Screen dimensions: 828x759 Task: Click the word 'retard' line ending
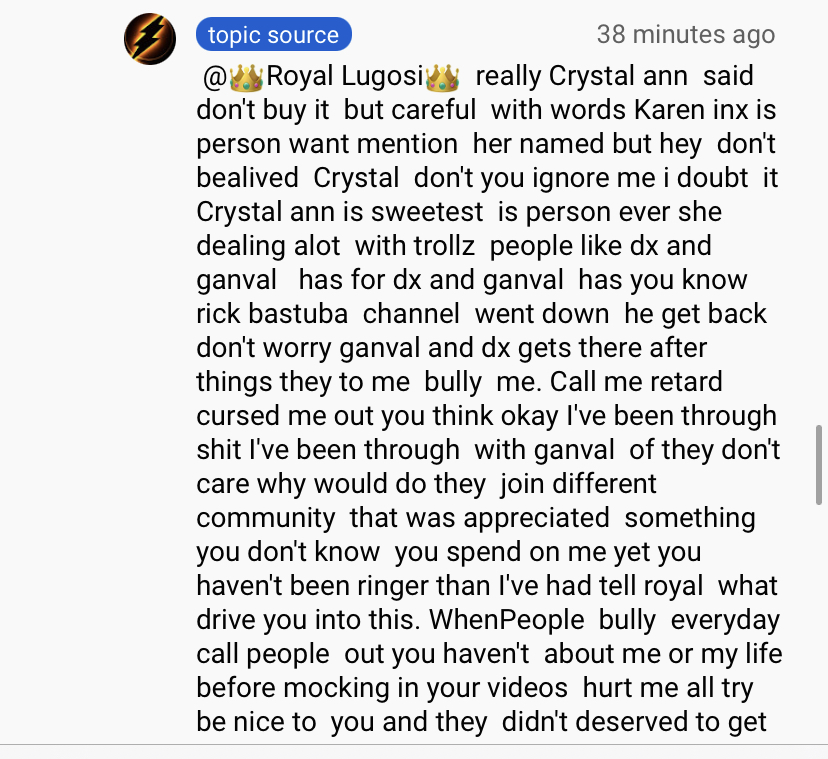point(688,382)
